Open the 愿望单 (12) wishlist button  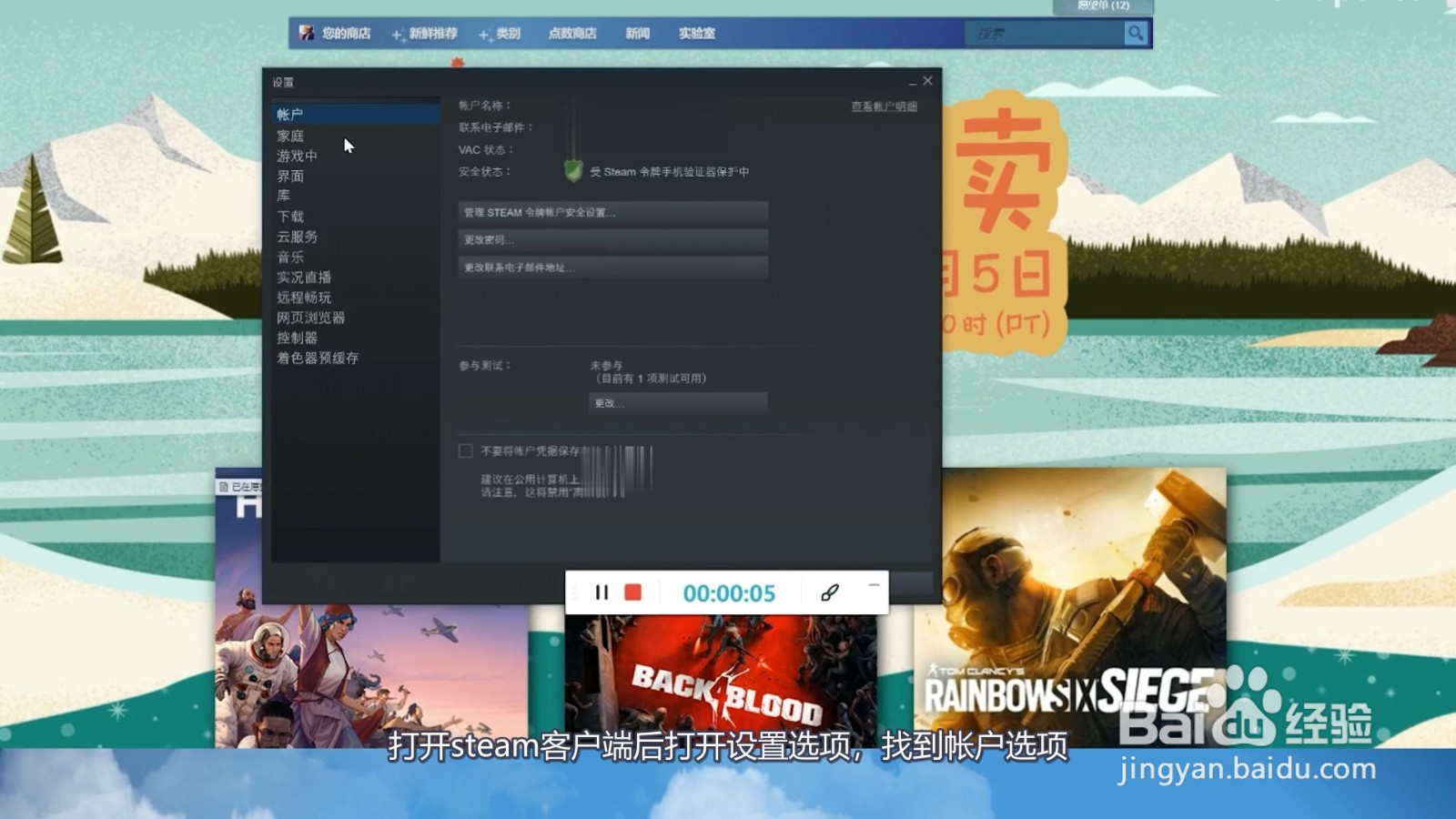tap(1103, 5)
